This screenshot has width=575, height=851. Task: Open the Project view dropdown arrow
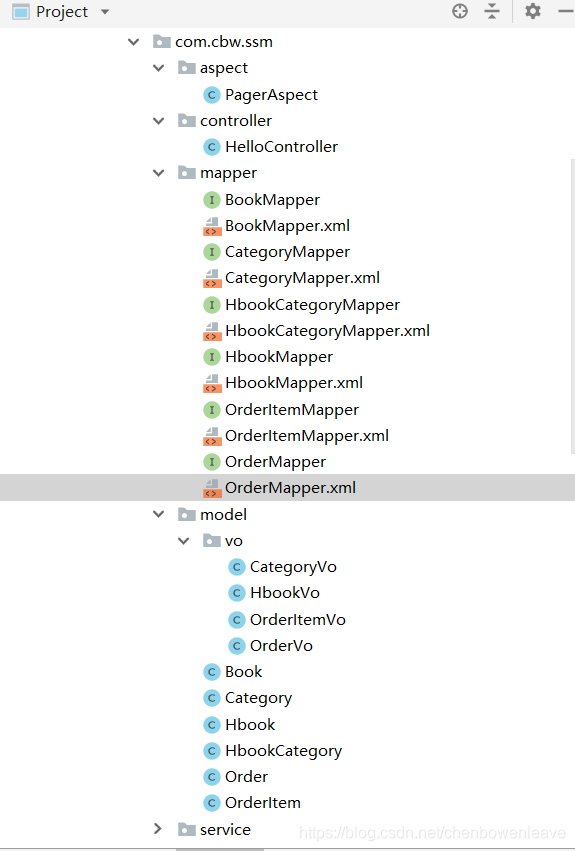click(x=105, y=12)
